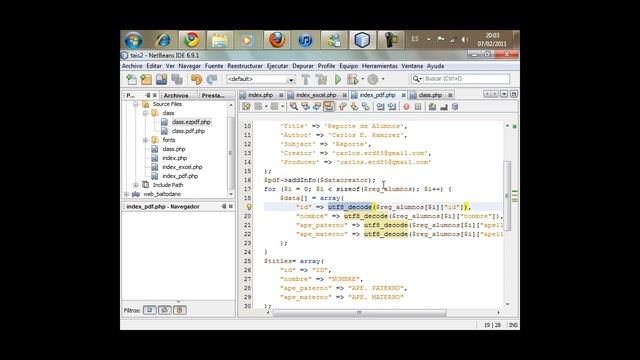
Task: Click the Redo arrow icon
Action: [211, 79]
